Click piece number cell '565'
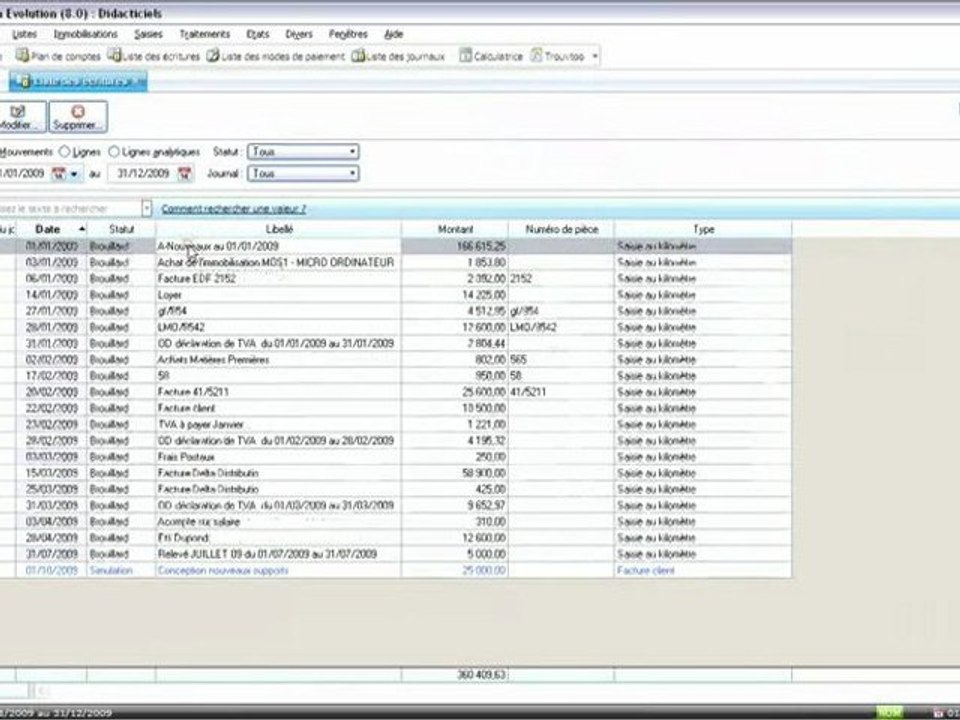 click(x=561, y=359)
